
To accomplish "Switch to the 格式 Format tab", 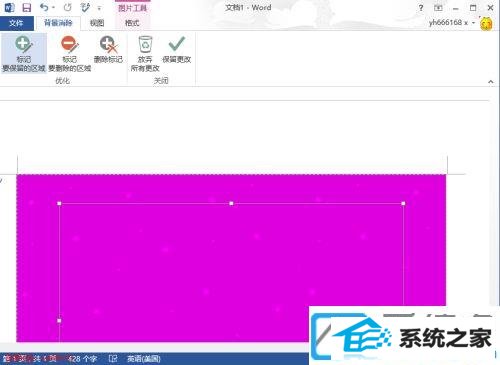I will pyautogui.click(x=132, y=23).
